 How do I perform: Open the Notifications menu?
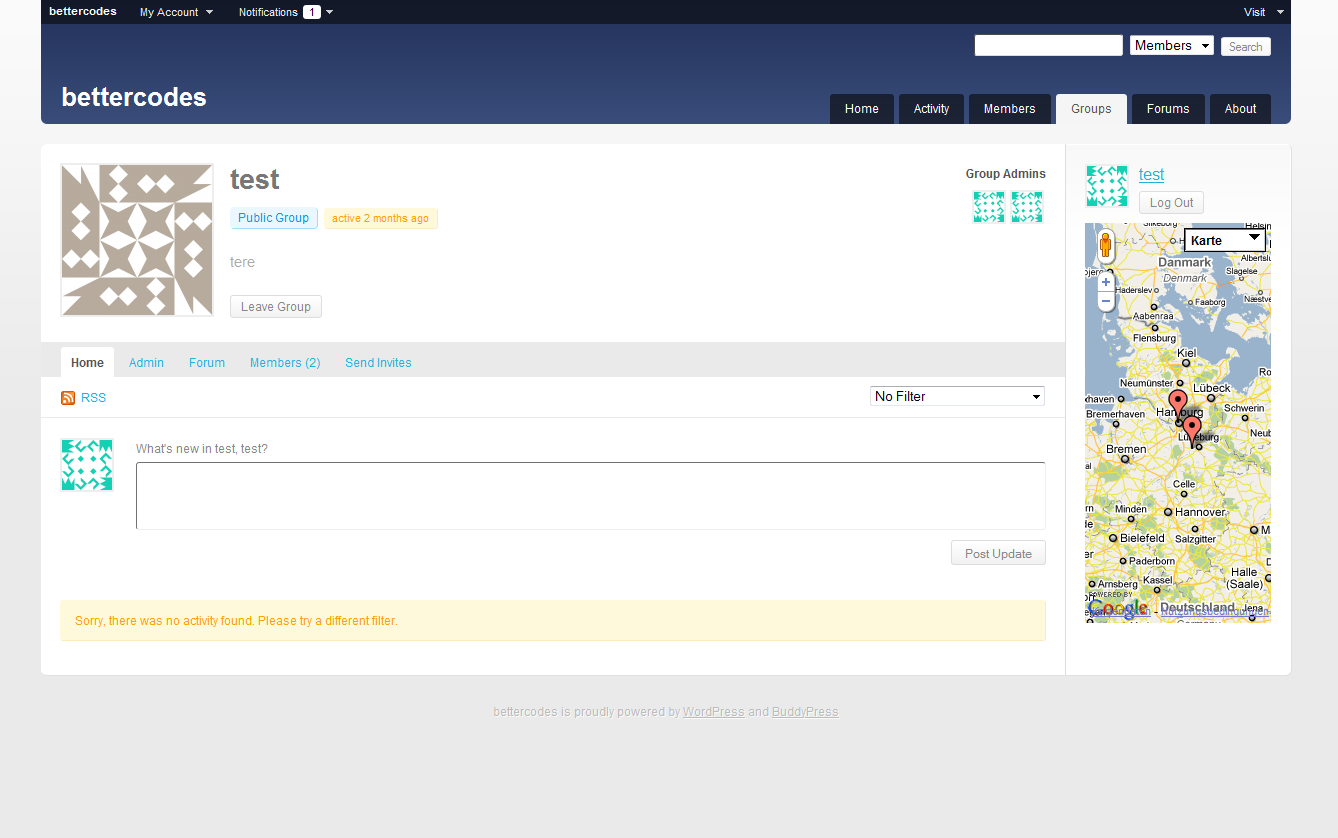click(285, 12)
